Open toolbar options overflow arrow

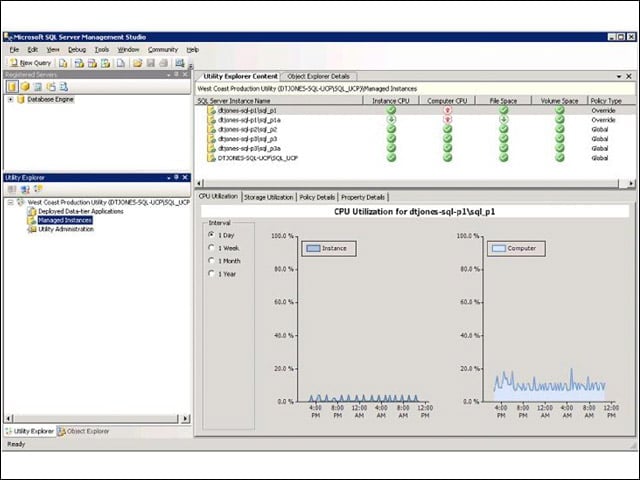[x=191, y=65]
